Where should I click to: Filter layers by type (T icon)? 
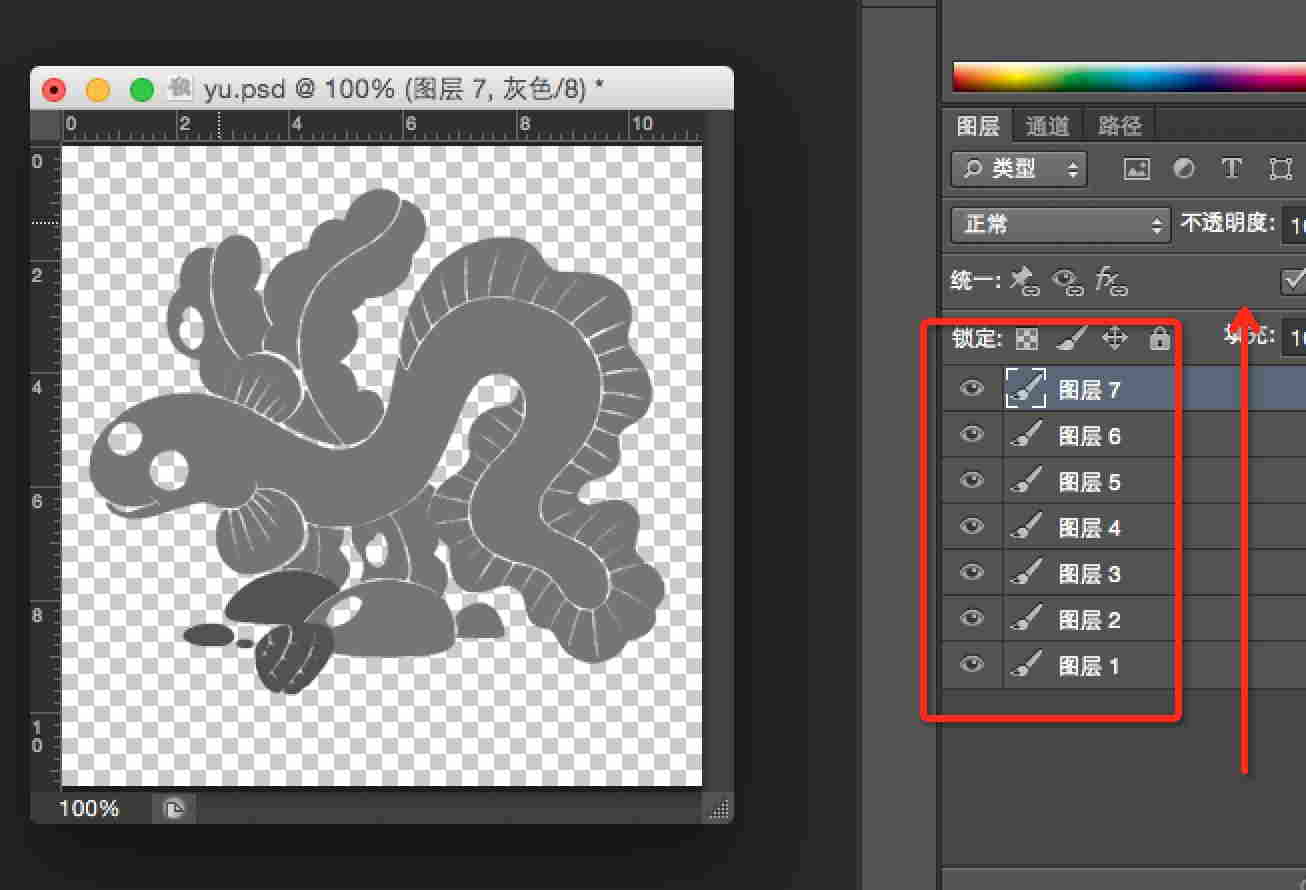[x=1232, y=169]
